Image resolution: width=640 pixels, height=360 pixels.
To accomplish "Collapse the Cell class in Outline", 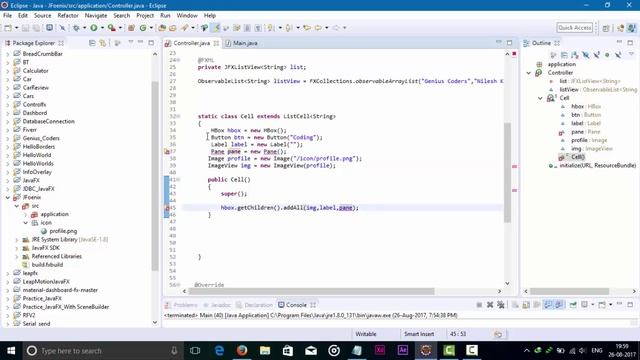I will [540, 98].
